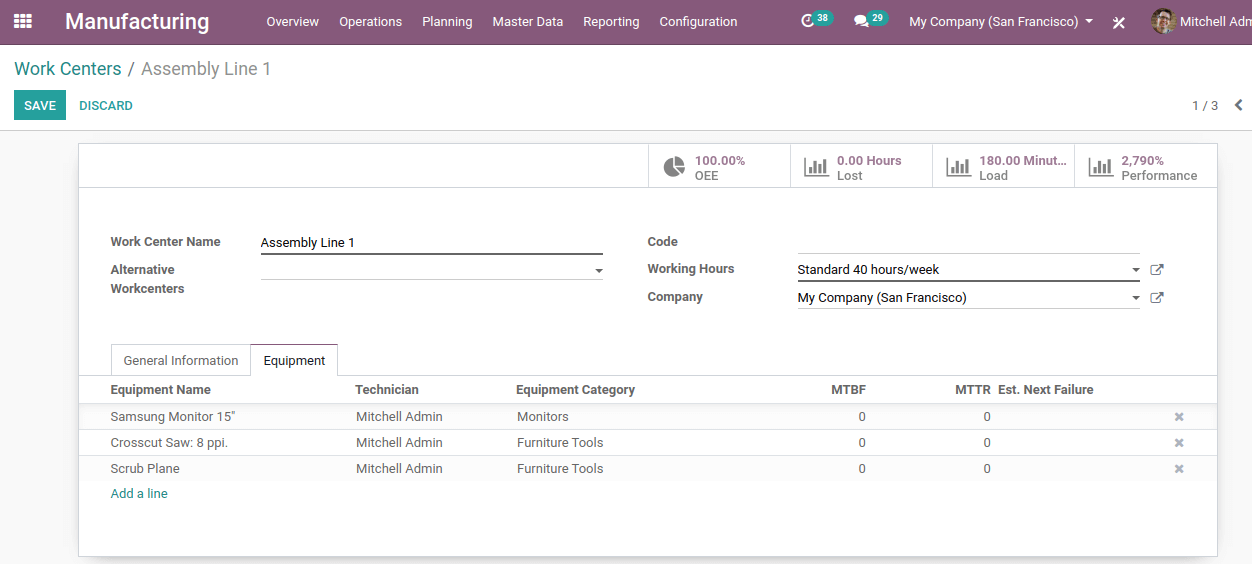The width and height of the screenshot is (1252, 564).
Task: Save the work center
Action: pos(40,105)
